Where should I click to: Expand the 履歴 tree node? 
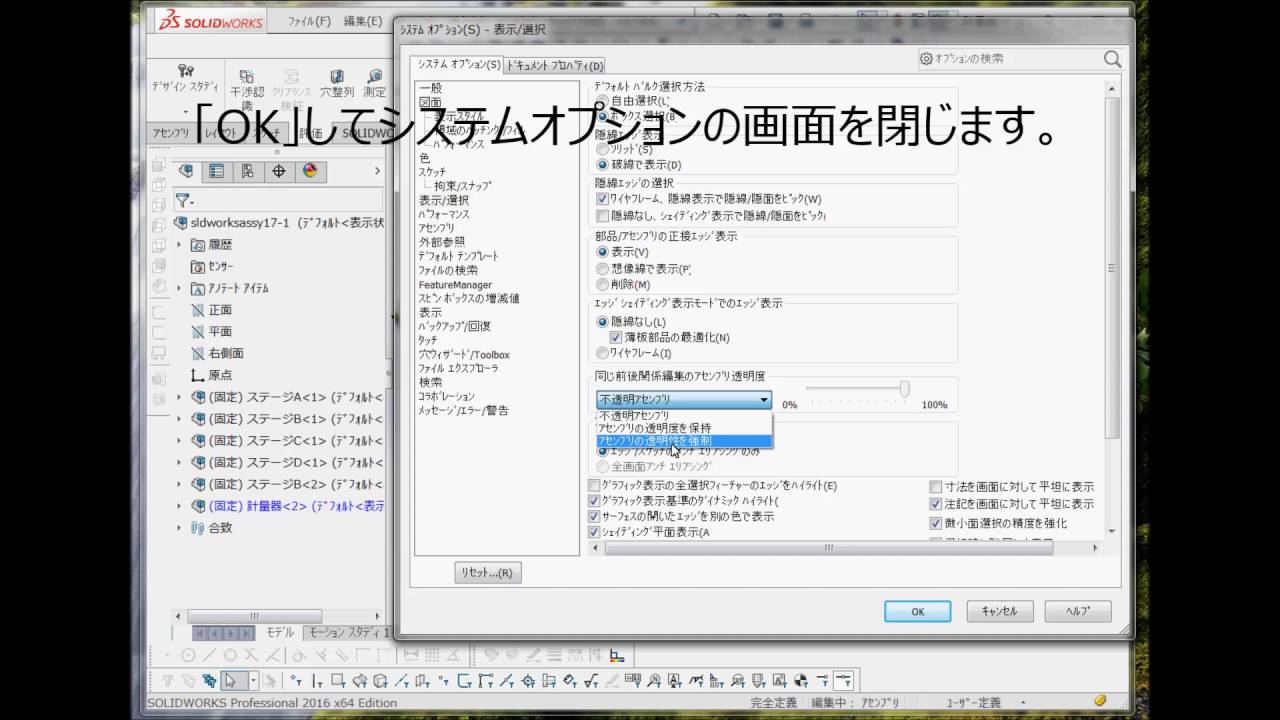coord(180,245)
